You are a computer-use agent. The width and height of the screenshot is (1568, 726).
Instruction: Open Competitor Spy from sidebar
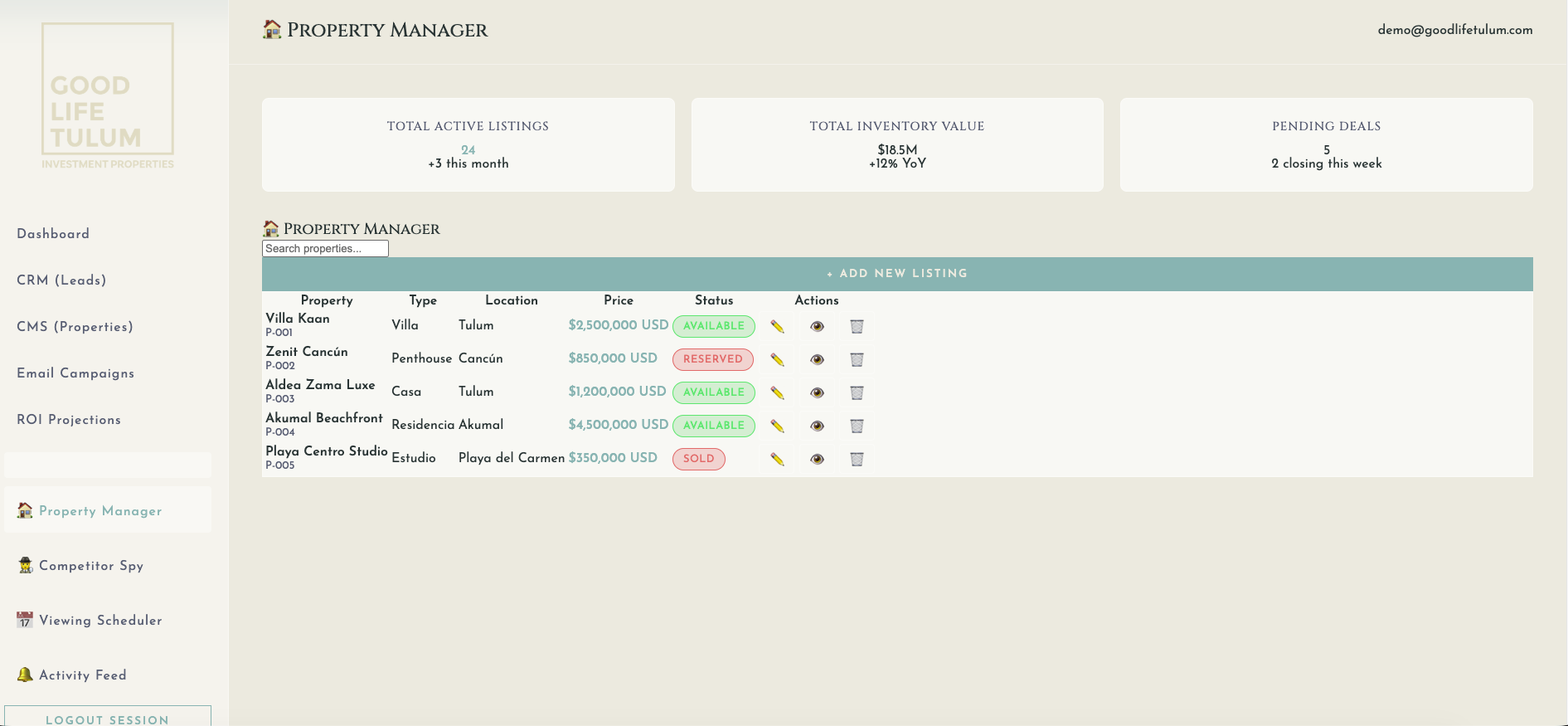91,566
